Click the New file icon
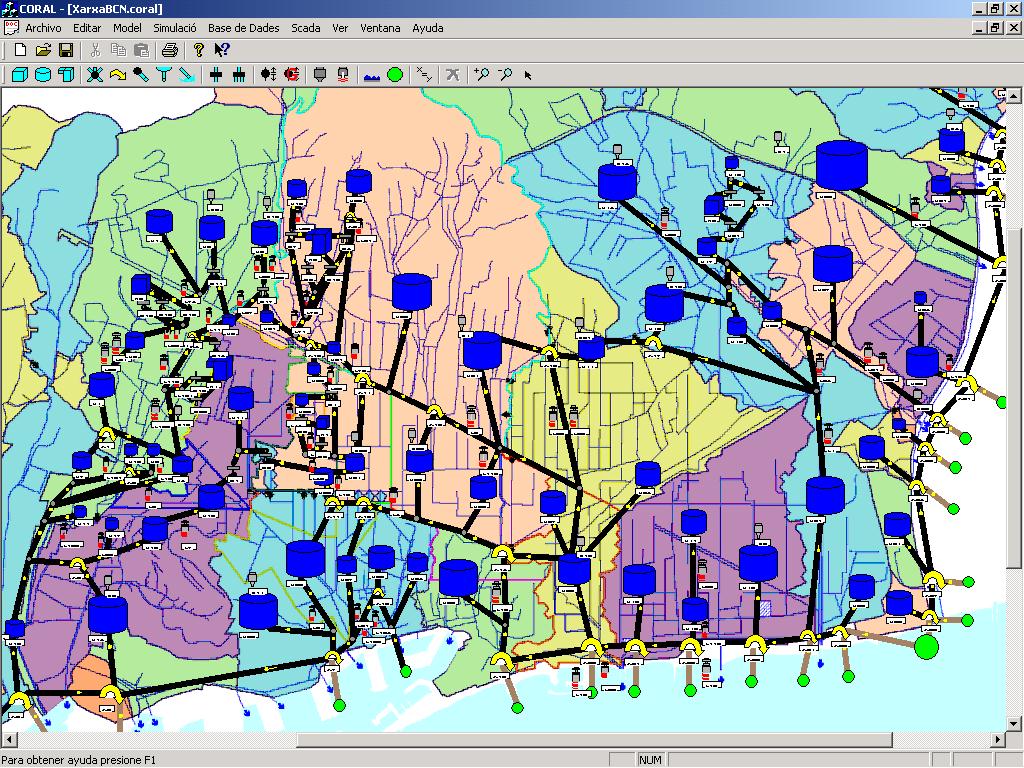Viewport: 1024px width, 768px height. (x=20, y=50)
